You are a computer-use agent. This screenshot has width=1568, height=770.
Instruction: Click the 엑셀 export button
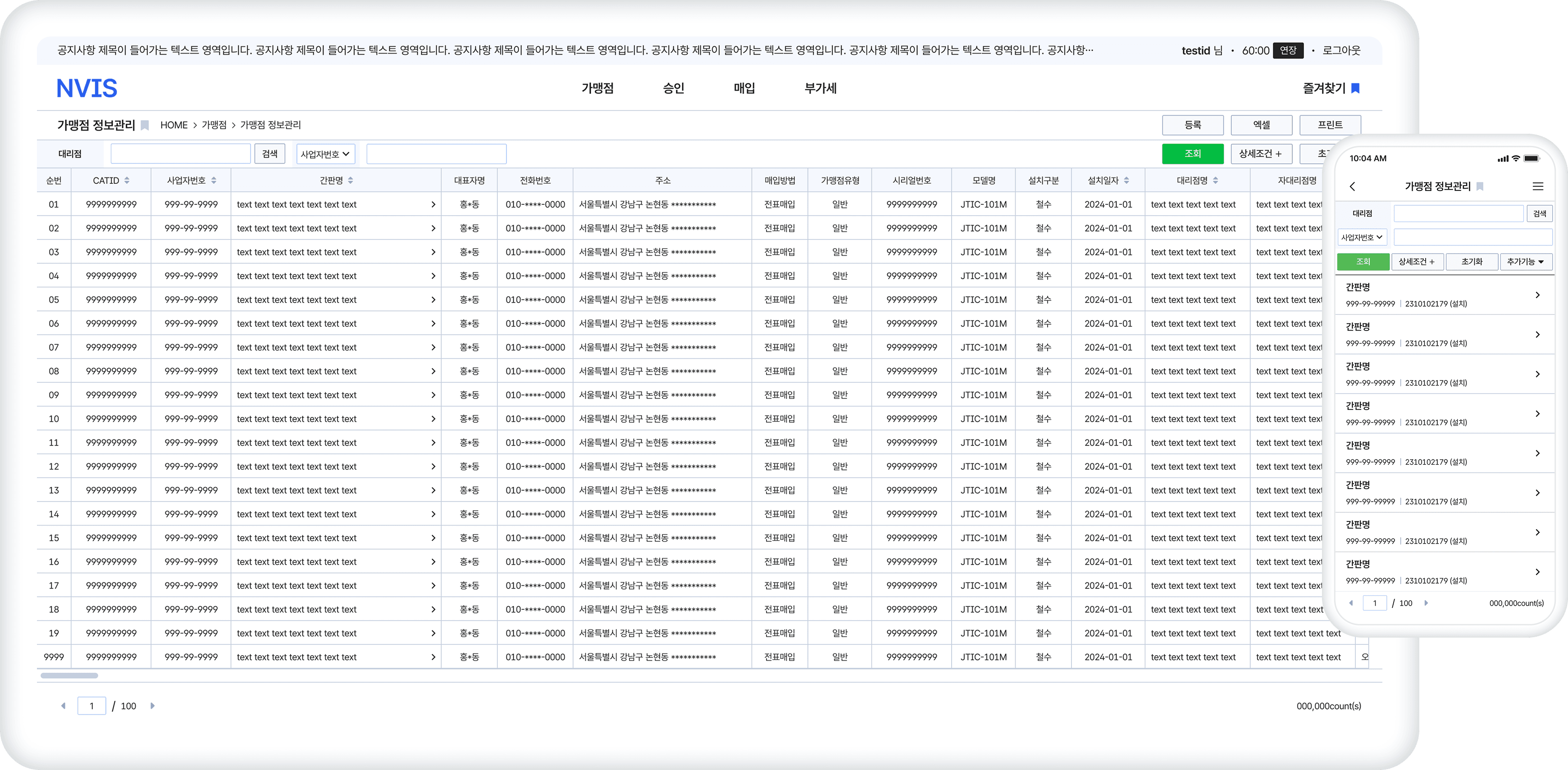[x=1261, y=125]
